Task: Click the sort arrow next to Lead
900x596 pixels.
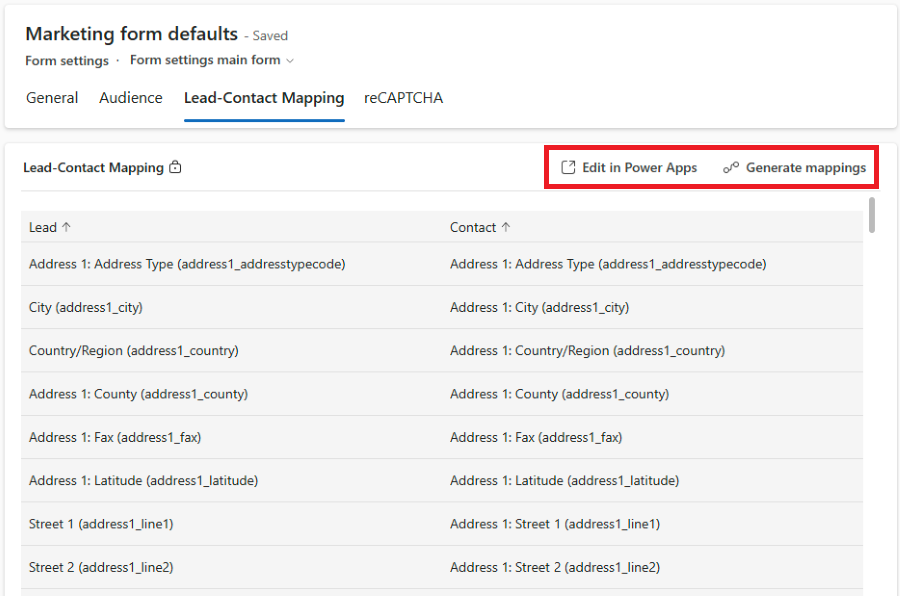Action: tap(67, 227)
